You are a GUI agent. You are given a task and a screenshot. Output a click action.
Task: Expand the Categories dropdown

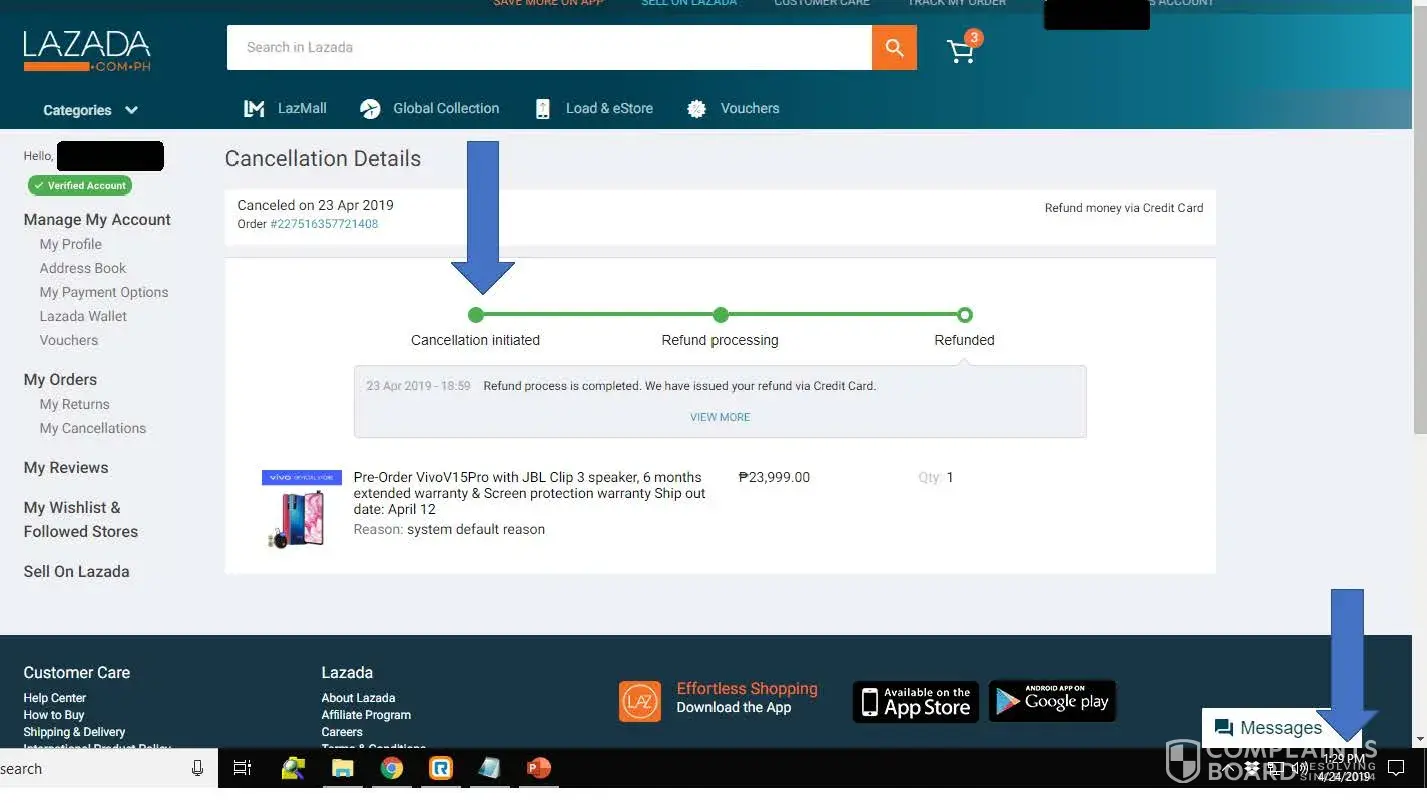[90, 110]
